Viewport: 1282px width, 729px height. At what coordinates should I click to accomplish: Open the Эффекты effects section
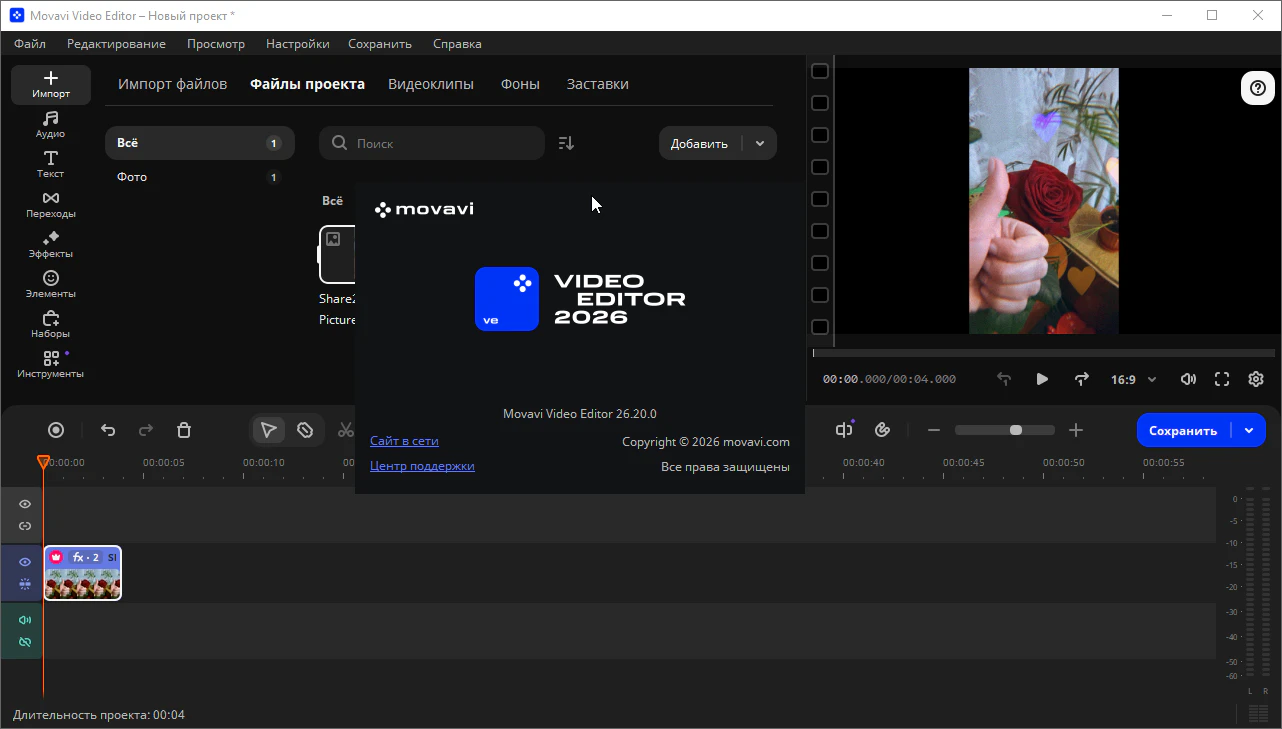tap(51, 245)
